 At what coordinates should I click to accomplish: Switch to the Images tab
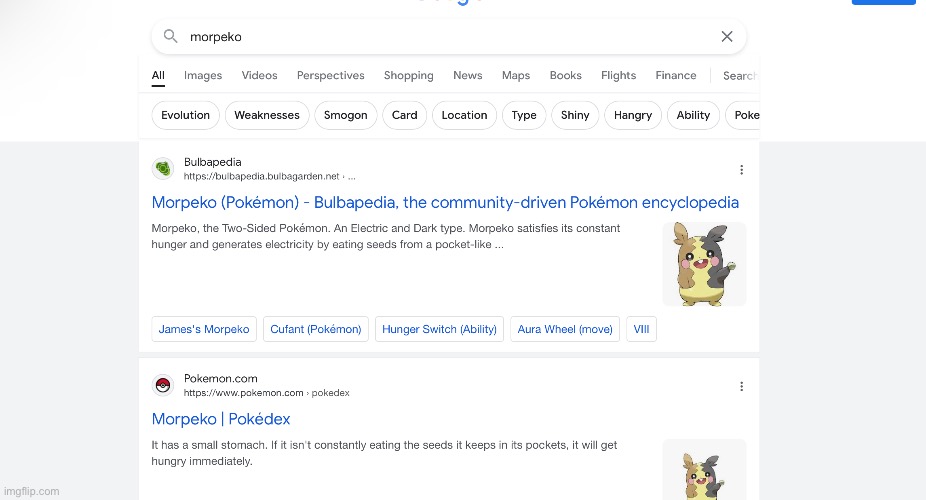203,75
